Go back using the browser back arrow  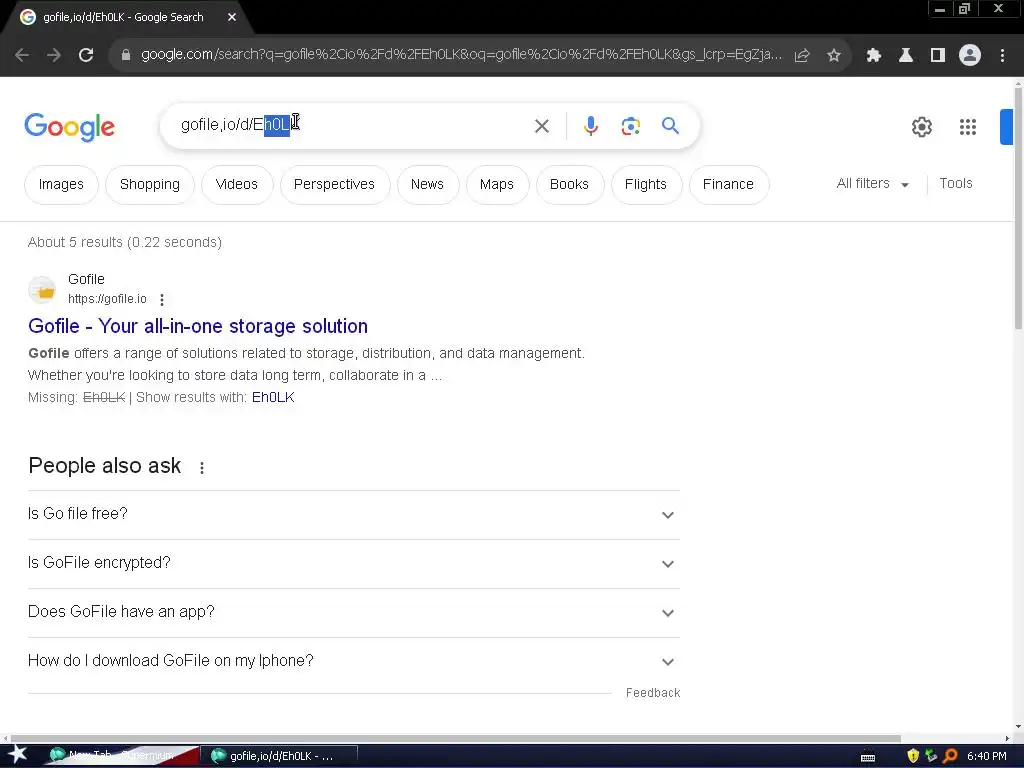(22, 56)
